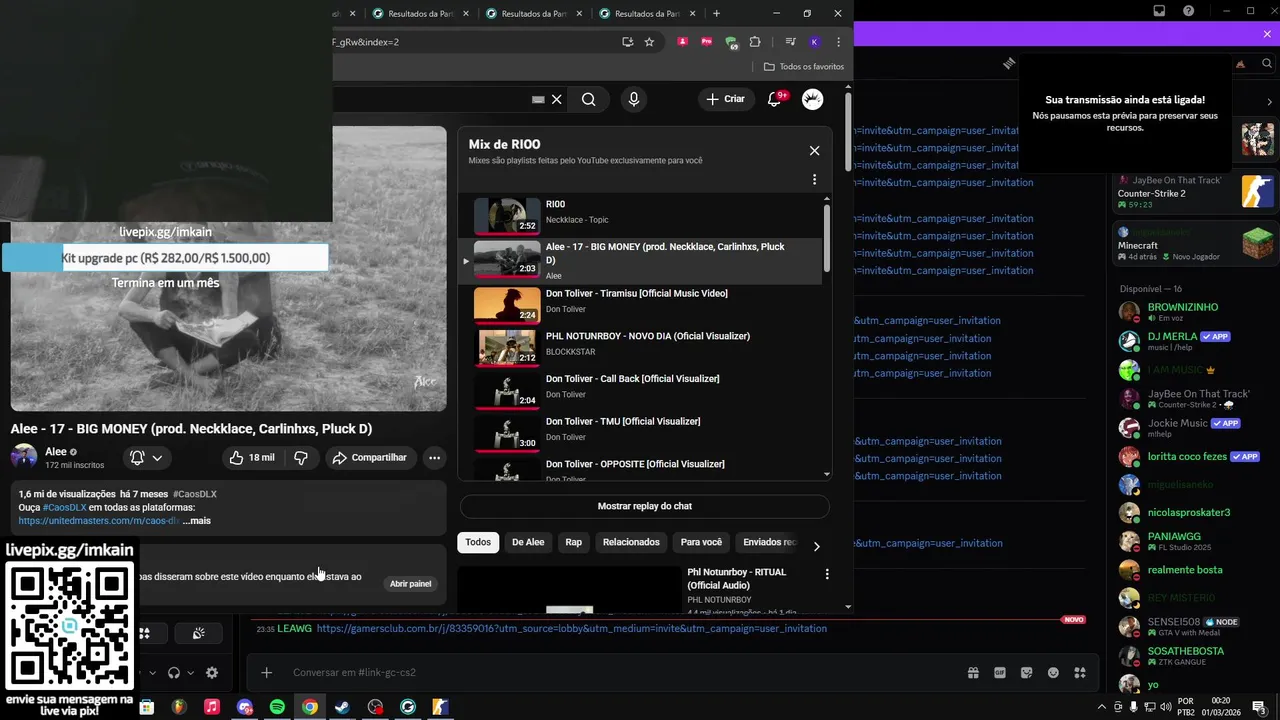Bookmark this page with the star icon
1280x720 pixels.
click(649, 42)
